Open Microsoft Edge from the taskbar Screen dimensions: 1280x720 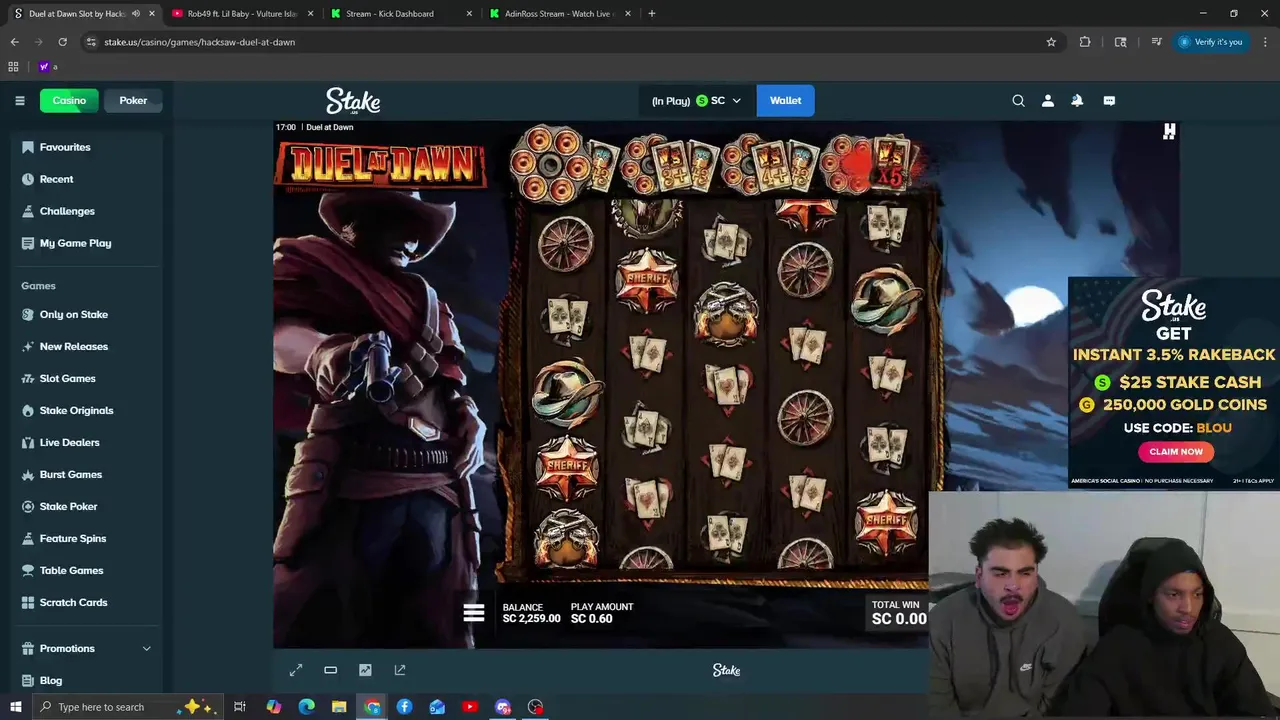(x=307, y=707)
